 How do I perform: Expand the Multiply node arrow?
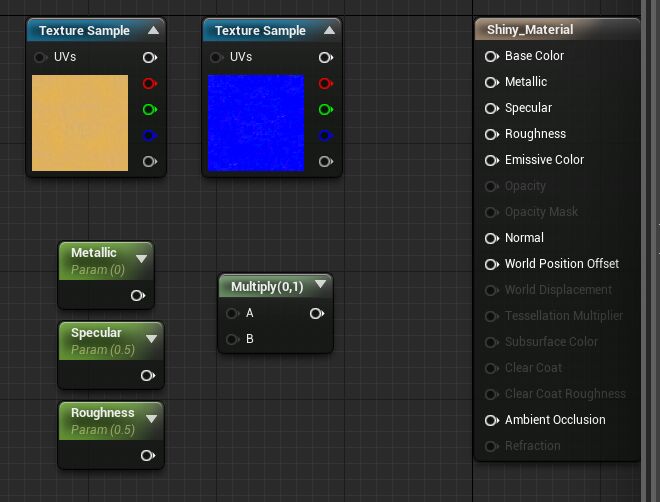[x=320, y=286]
